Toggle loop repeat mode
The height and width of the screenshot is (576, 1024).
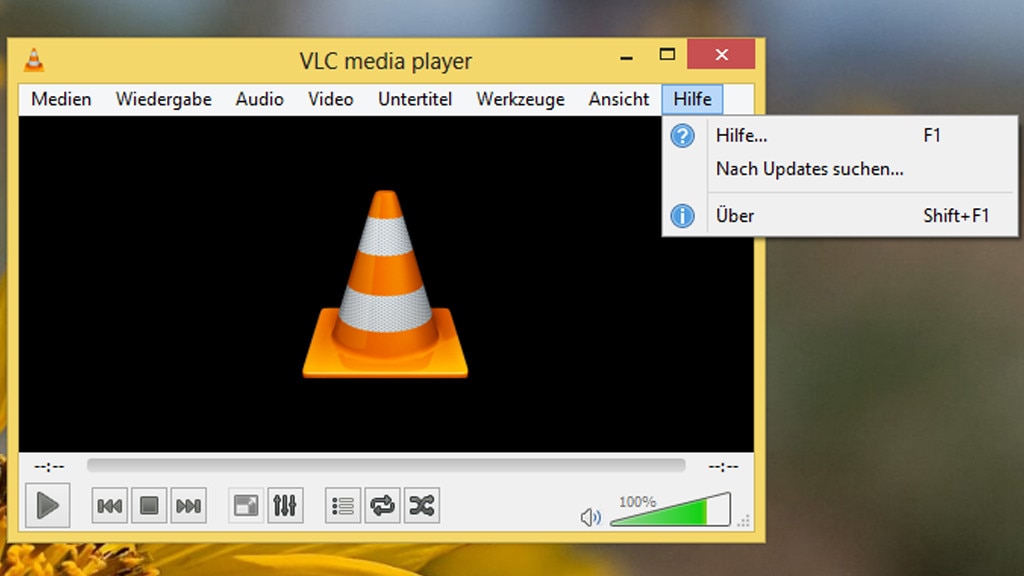click(x=382, y=506)
